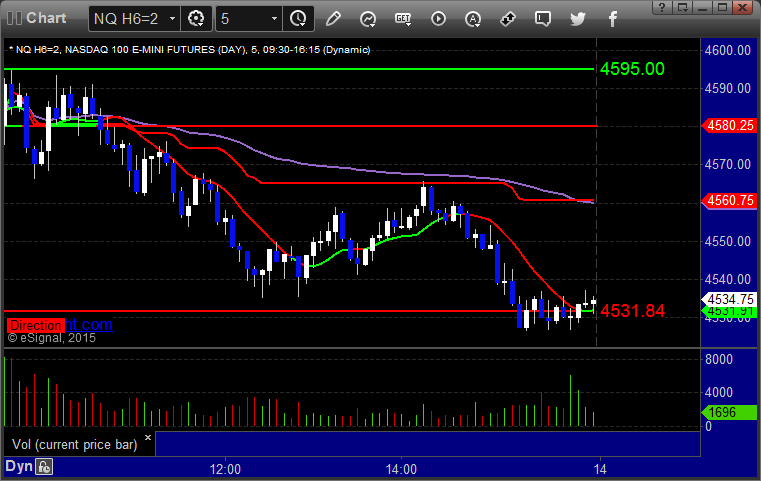Image resolution: width=761 pixels, height=481 pixels.
Task: Click the lock icon beside Dyn
Action: click(44, 467)
